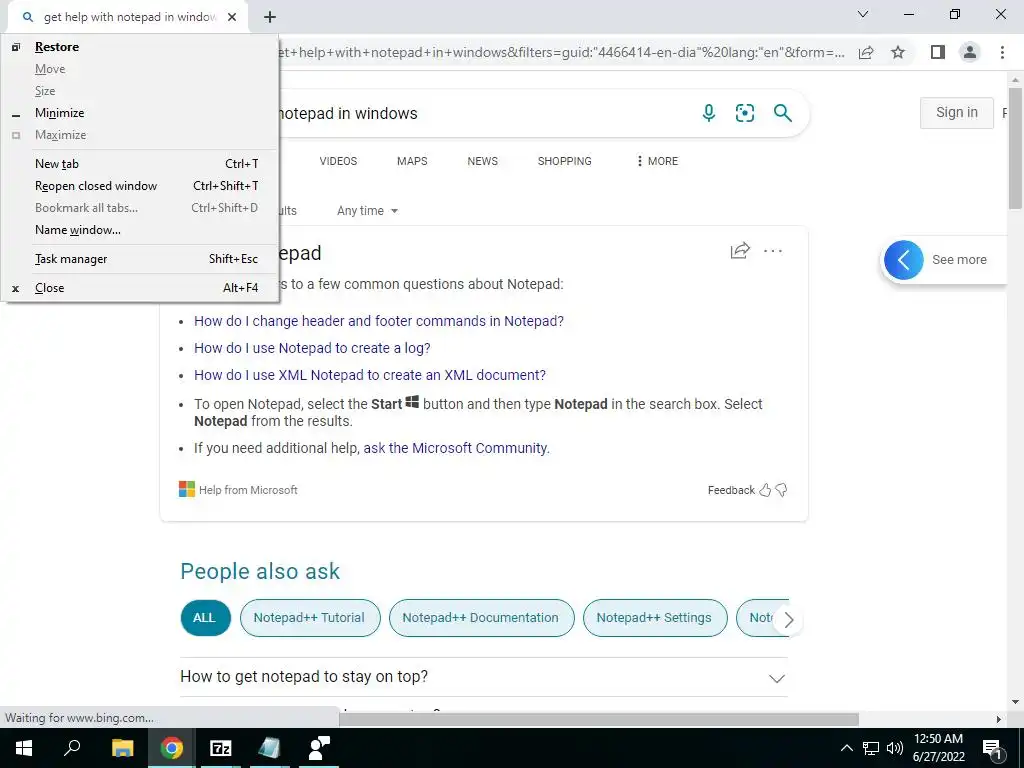Viewport: 1024px width, 768px height.
Task: Switch to the VIDEOS search tab
Action: 338,161
